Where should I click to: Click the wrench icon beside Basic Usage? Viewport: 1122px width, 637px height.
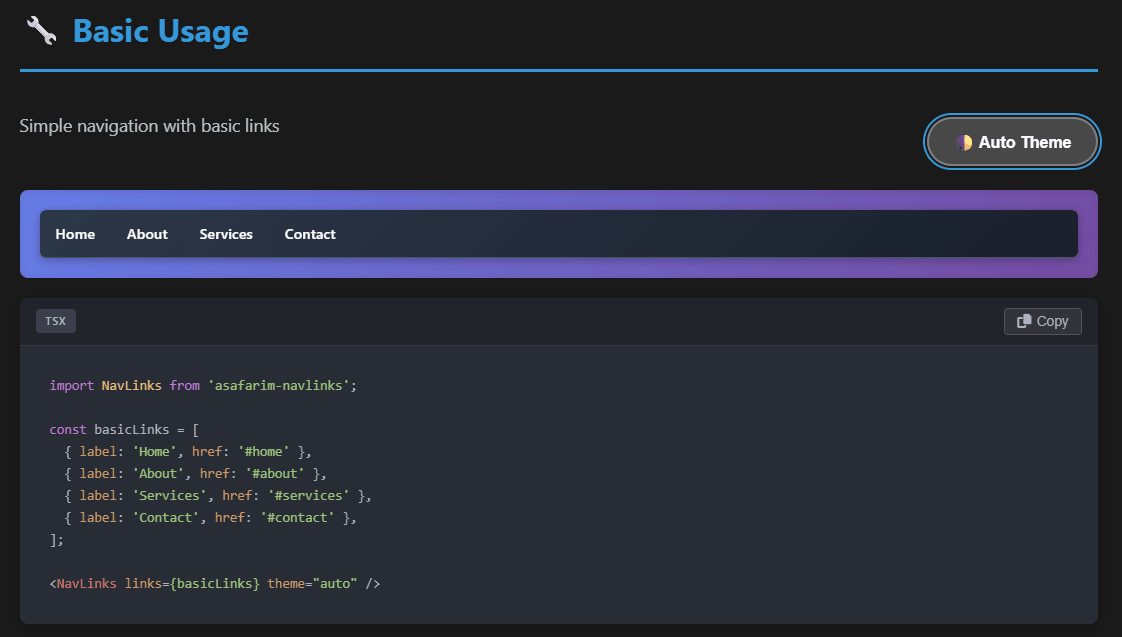click(x=40, y=30)
